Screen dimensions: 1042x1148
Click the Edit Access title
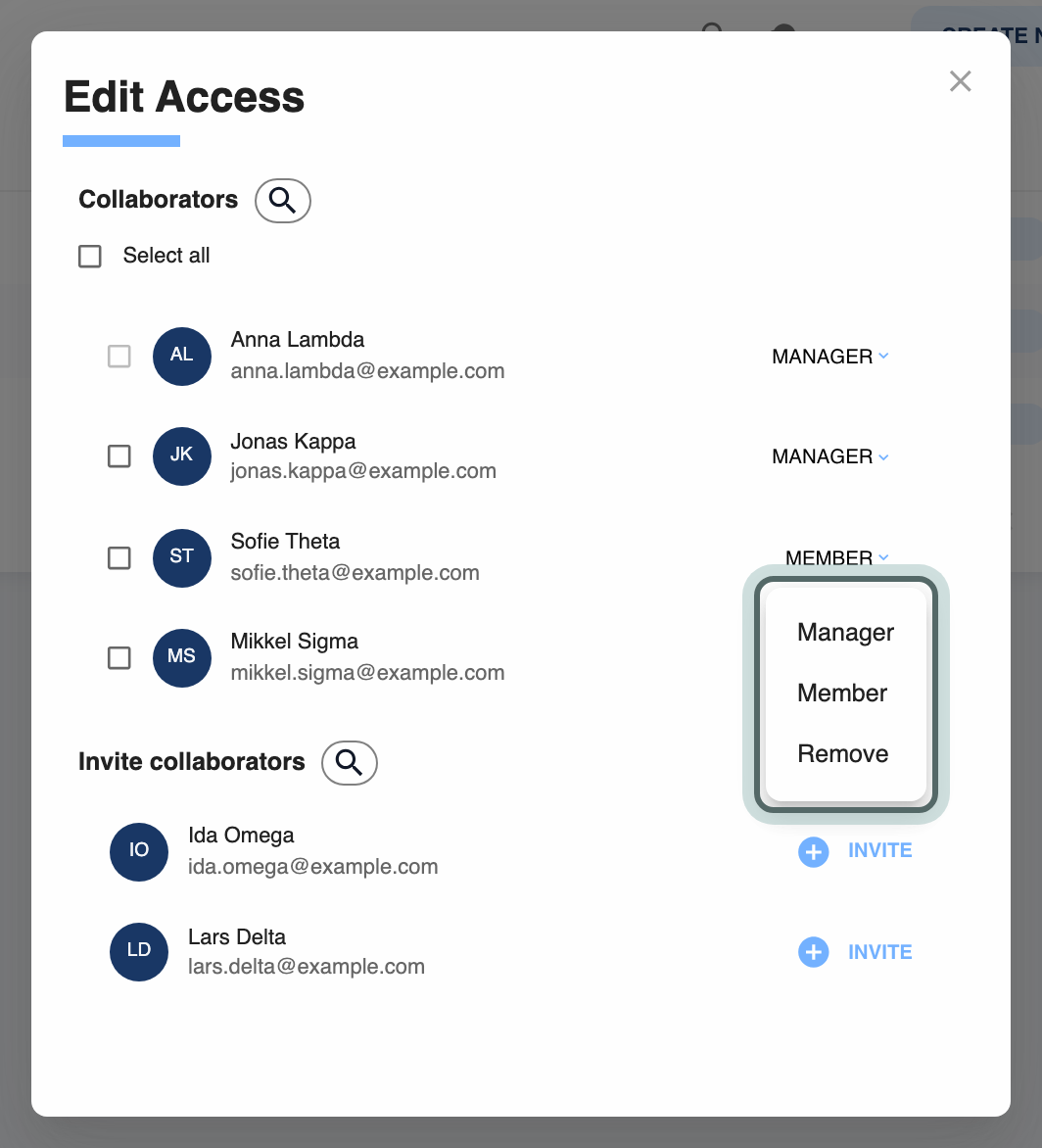[x=184, y=97]
